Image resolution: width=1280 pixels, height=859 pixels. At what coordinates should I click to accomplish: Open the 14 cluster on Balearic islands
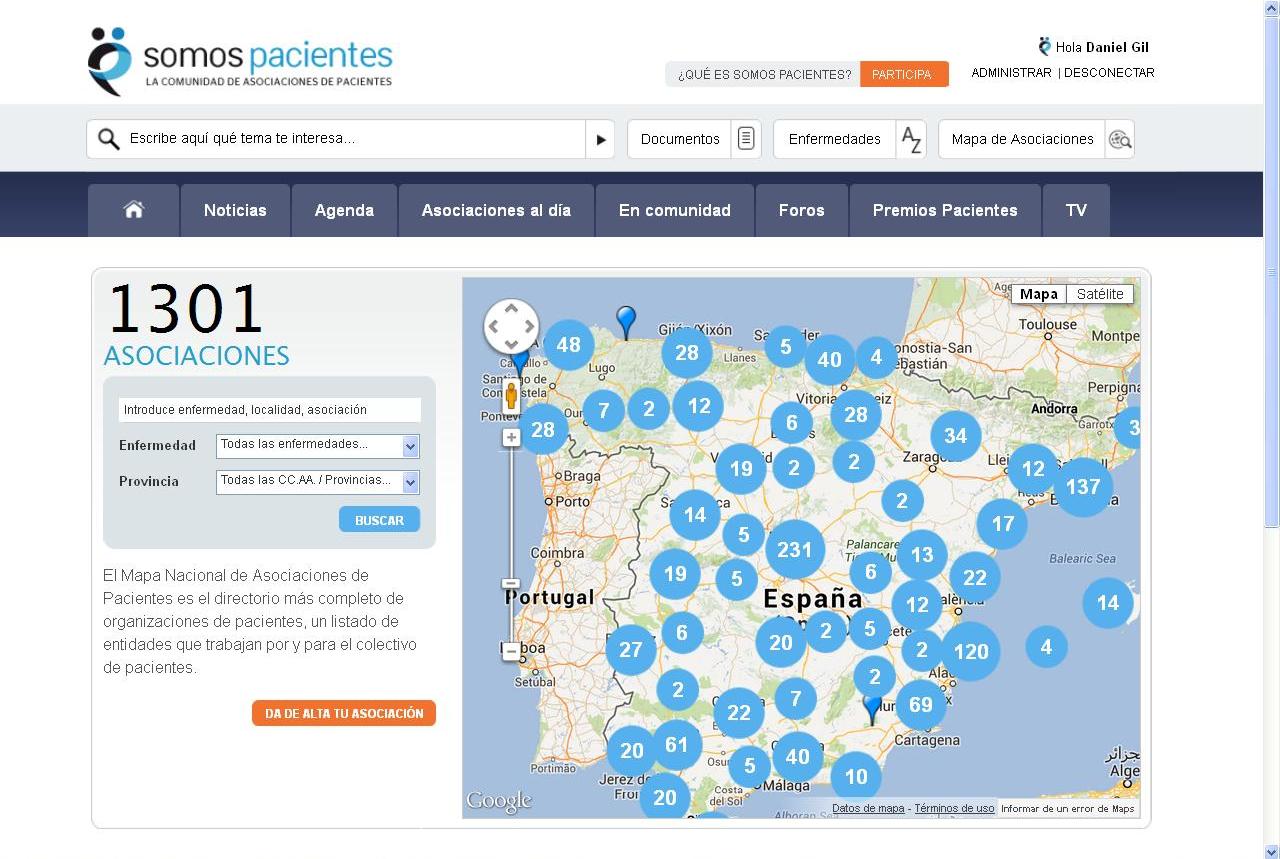tap(1108, 603)
